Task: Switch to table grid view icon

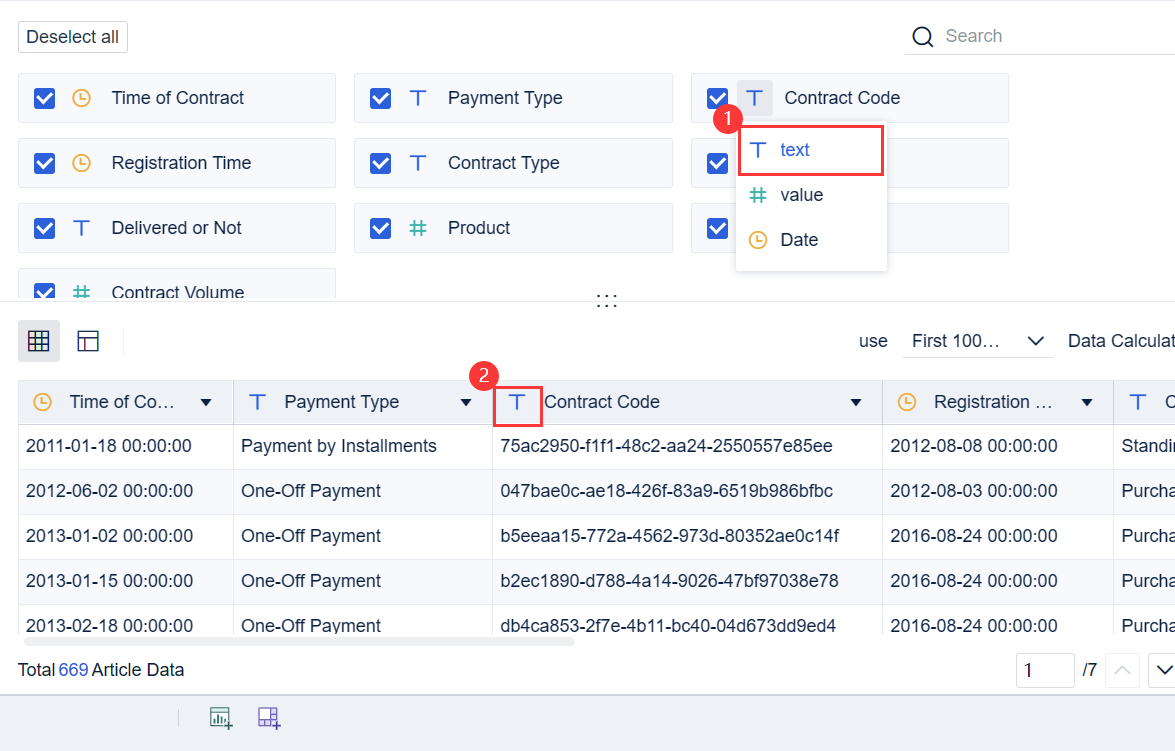Action: coord(39,341)
